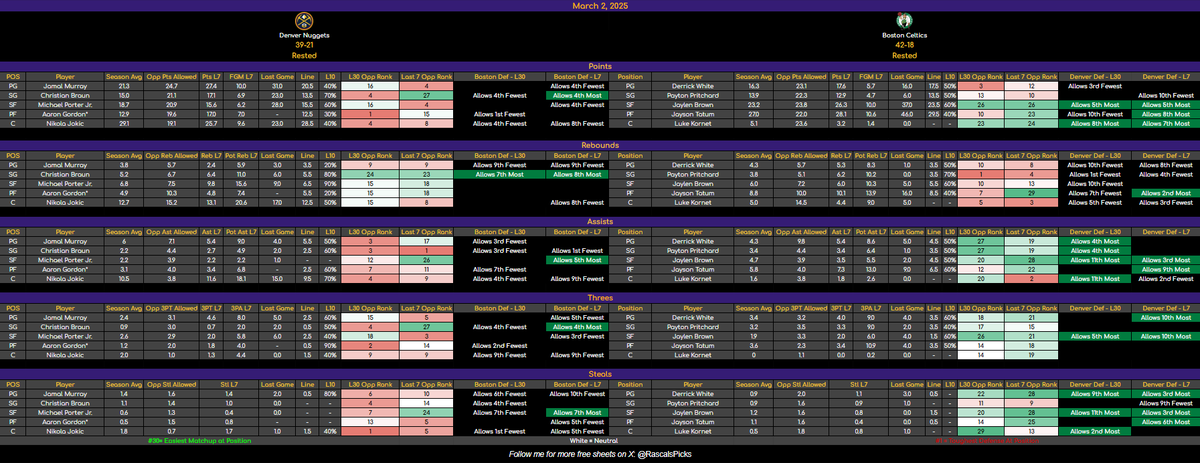Click the Boston Celtics team logo

904,21
